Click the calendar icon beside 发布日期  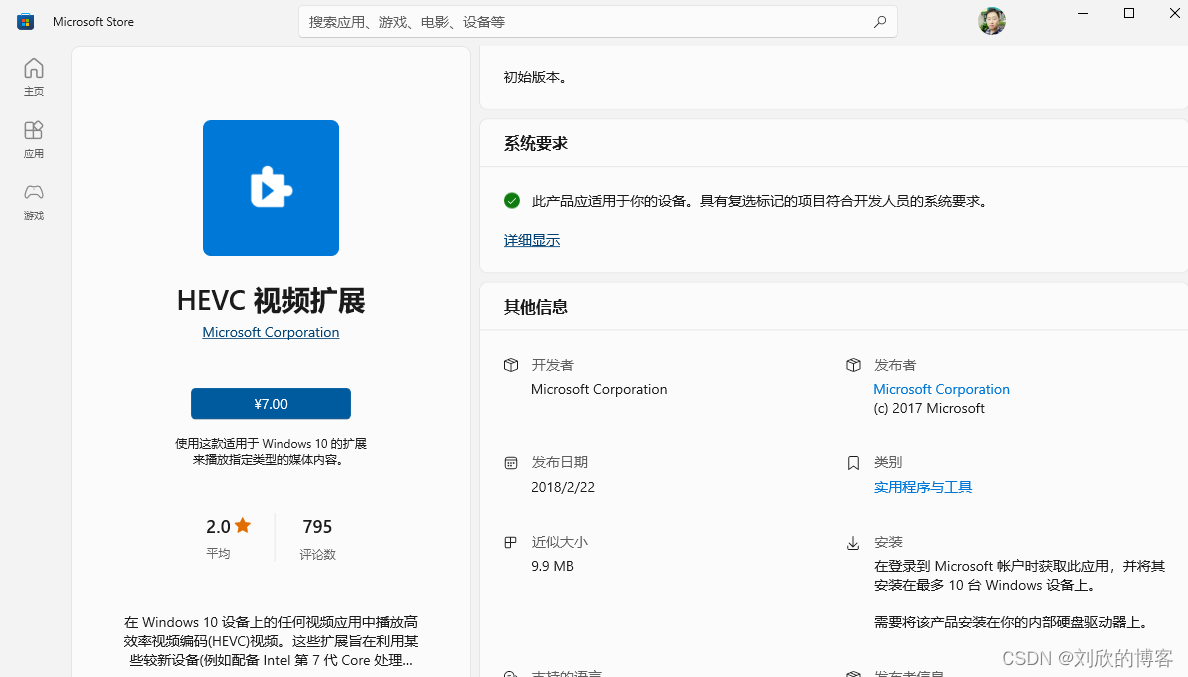511,462
